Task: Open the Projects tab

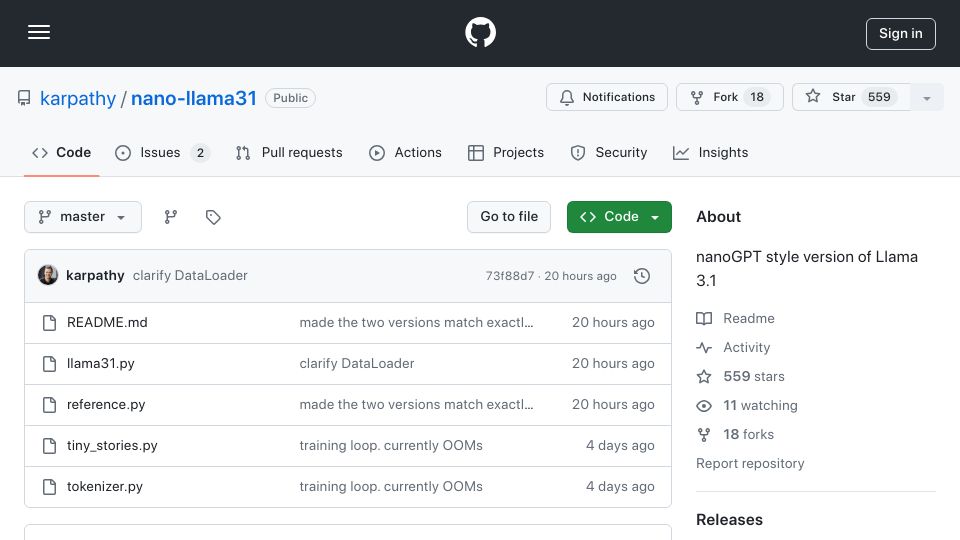Action: pyautogui.click(x=506, y=152)
